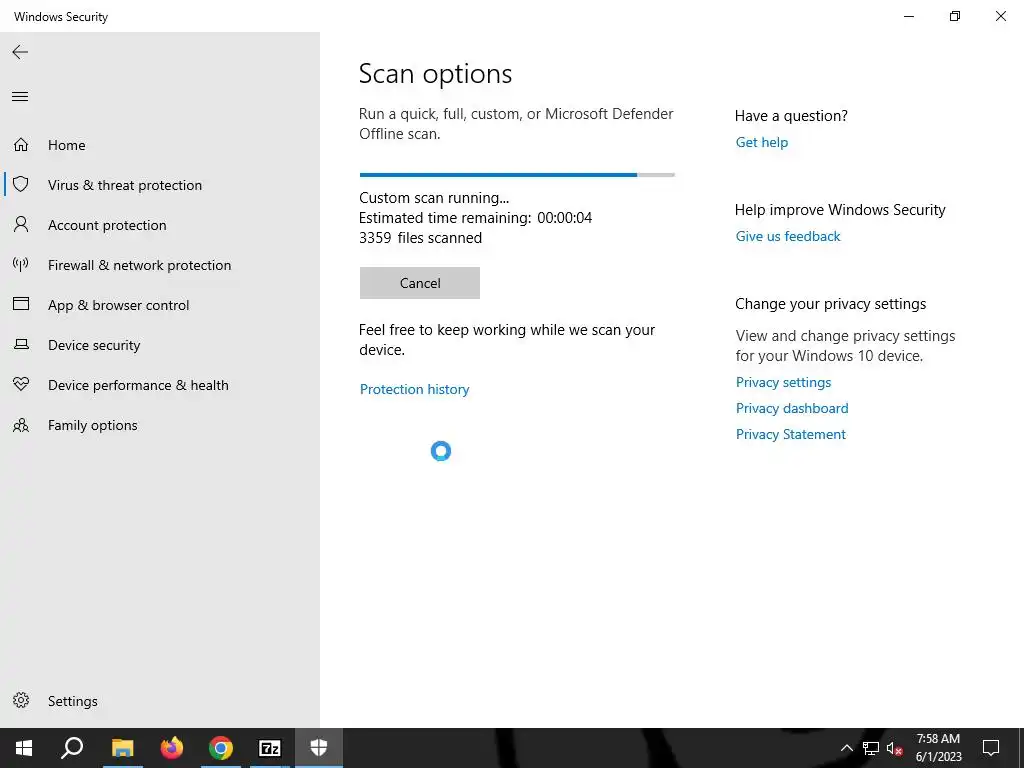This screenshot has height=768, width=1024.
Task: Click the Get help link
Action: (761, 142)
